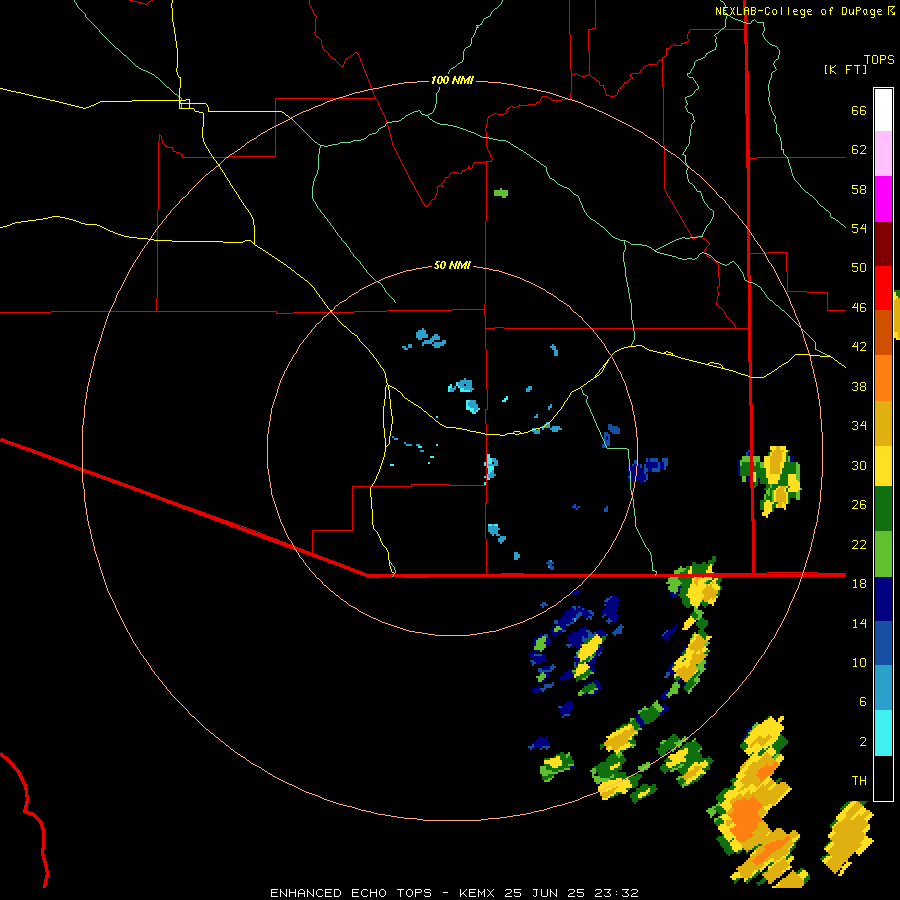This screenshot has height=900, width=900.
Task: Click the "100 NMI" range ring label
Action: (452, 80)
